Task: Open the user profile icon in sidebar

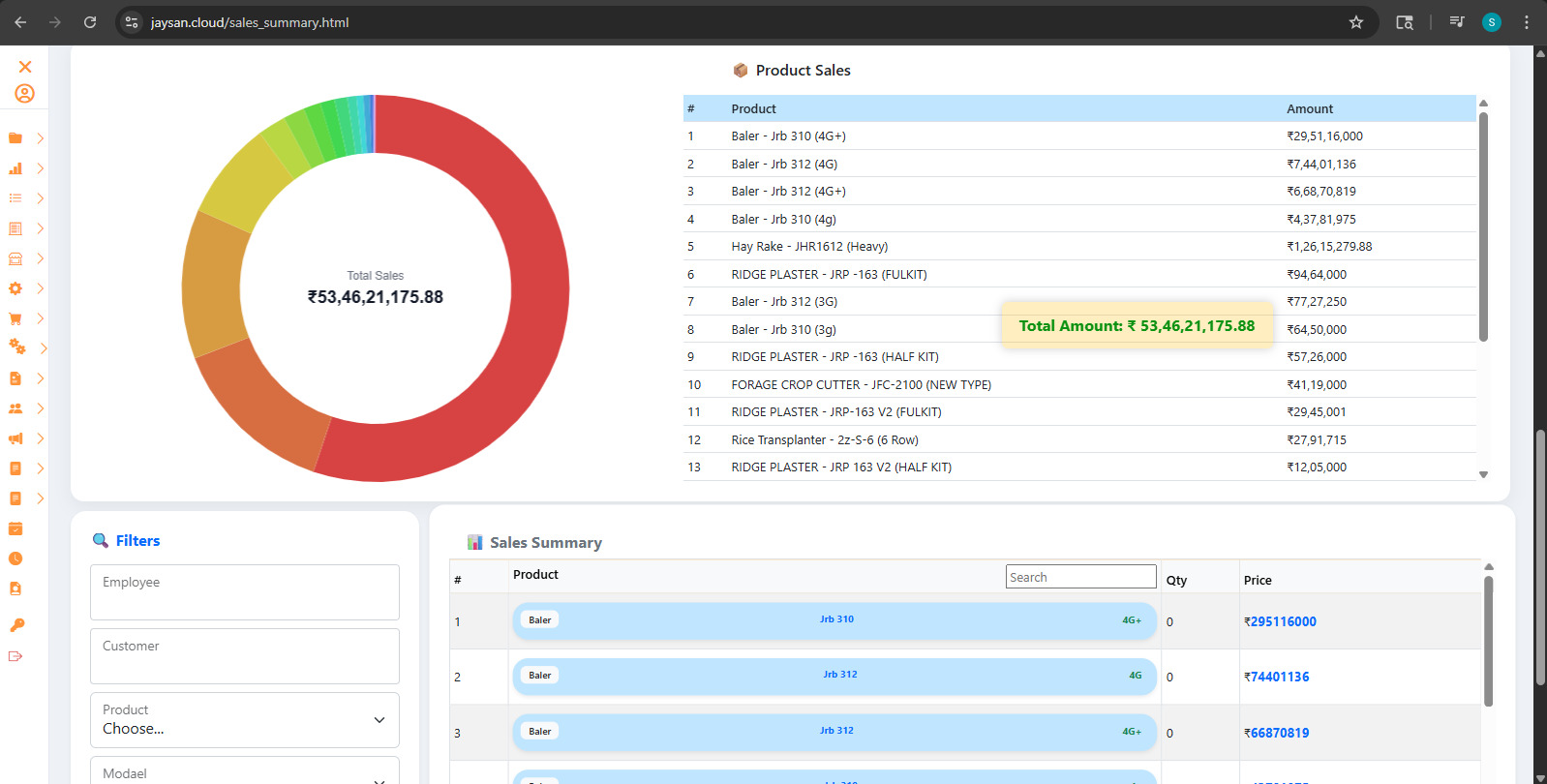Action: click(25, 94)
